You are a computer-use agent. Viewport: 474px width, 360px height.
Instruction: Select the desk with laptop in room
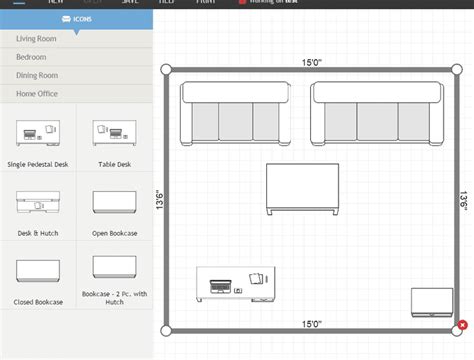click(x=236, y=284)
